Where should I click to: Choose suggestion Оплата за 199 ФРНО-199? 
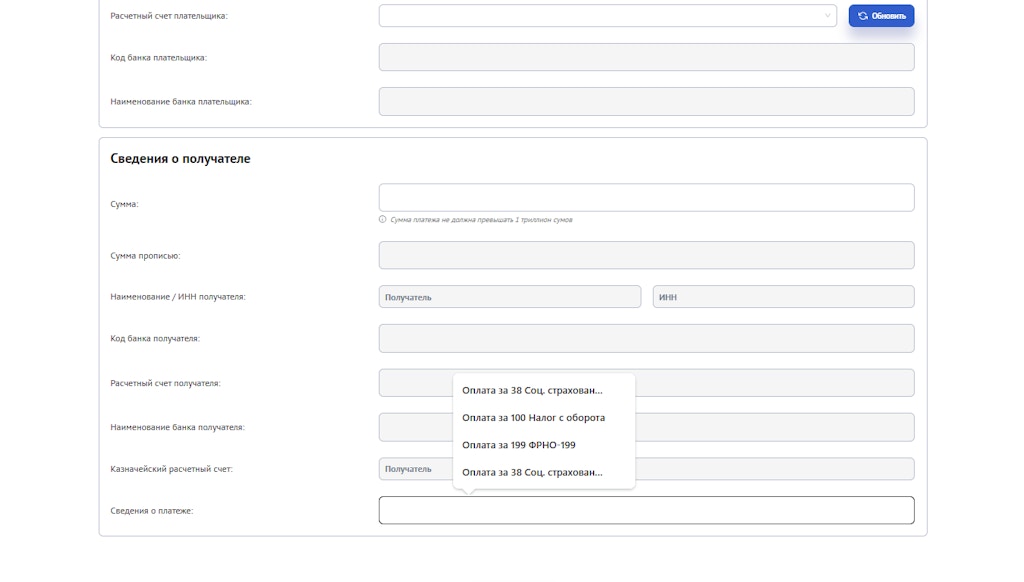pyautogui.click(x=519, y=445)
